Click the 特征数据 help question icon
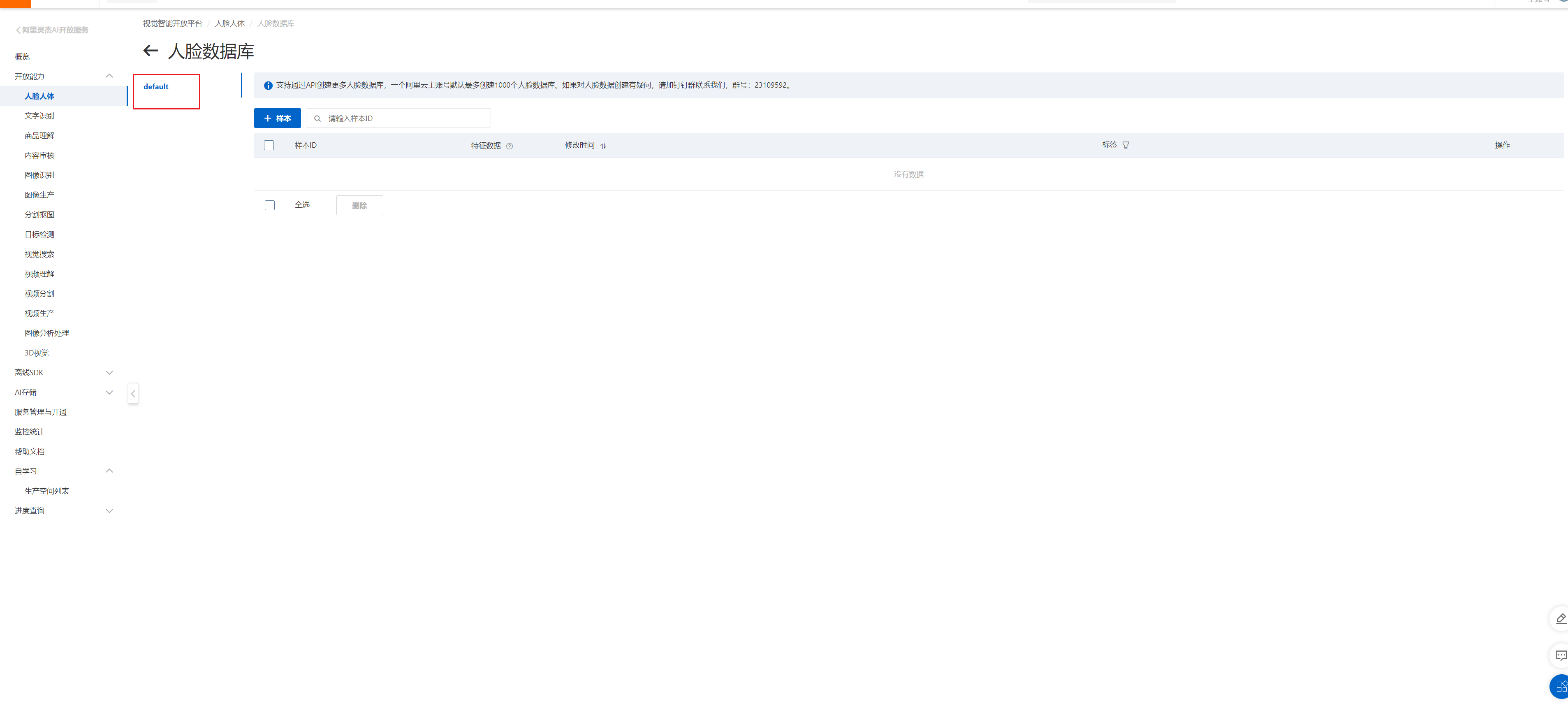 tap(510, 146)
